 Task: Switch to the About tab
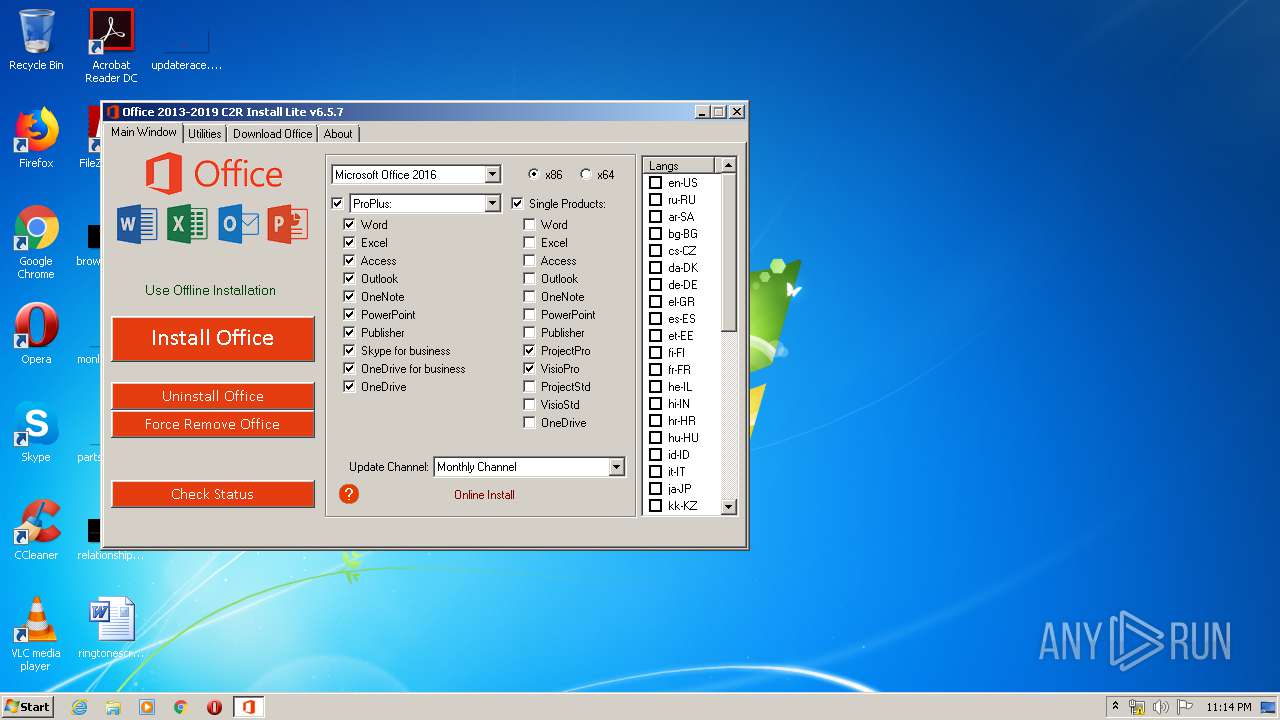[338, 134]
